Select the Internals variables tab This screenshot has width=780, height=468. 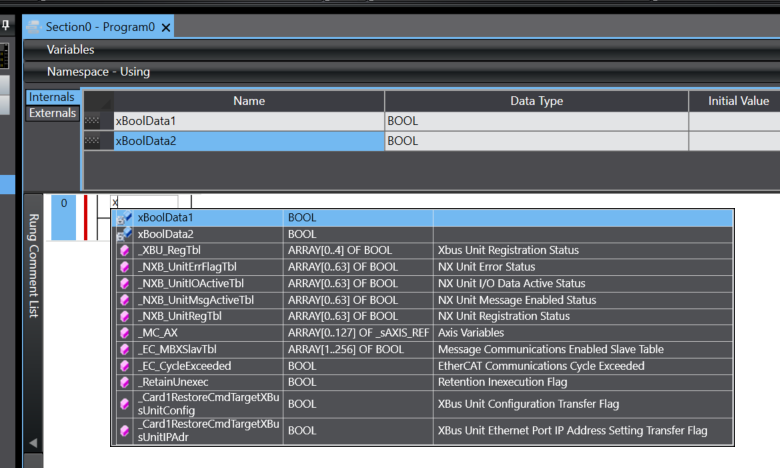tap(52, 97)
